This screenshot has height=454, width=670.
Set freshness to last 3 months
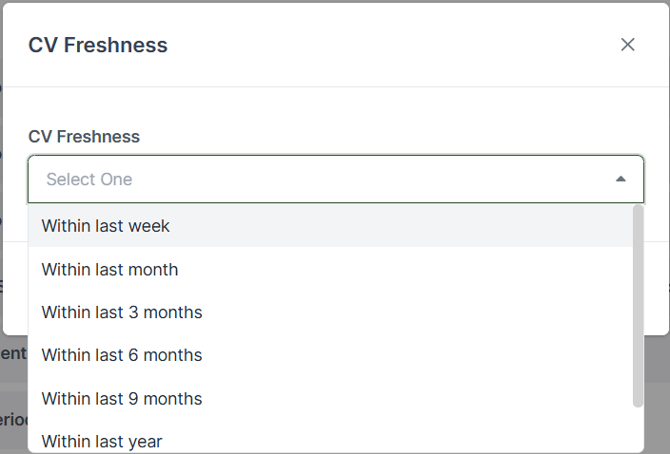point(122,312)
